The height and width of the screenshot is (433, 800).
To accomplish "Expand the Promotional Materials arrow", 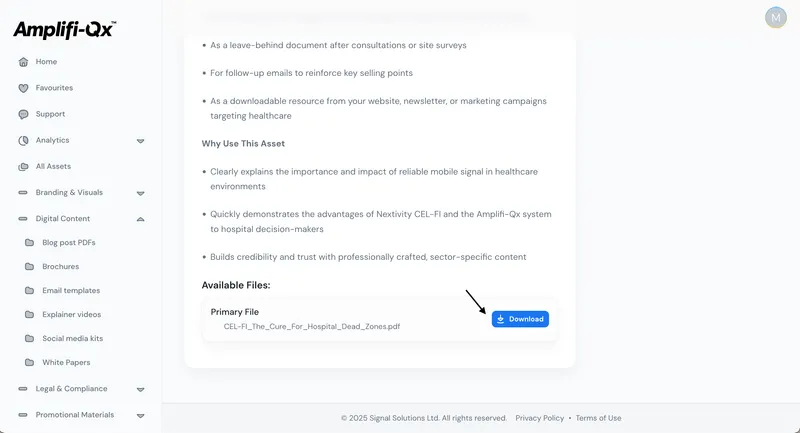I will (141, 415).
